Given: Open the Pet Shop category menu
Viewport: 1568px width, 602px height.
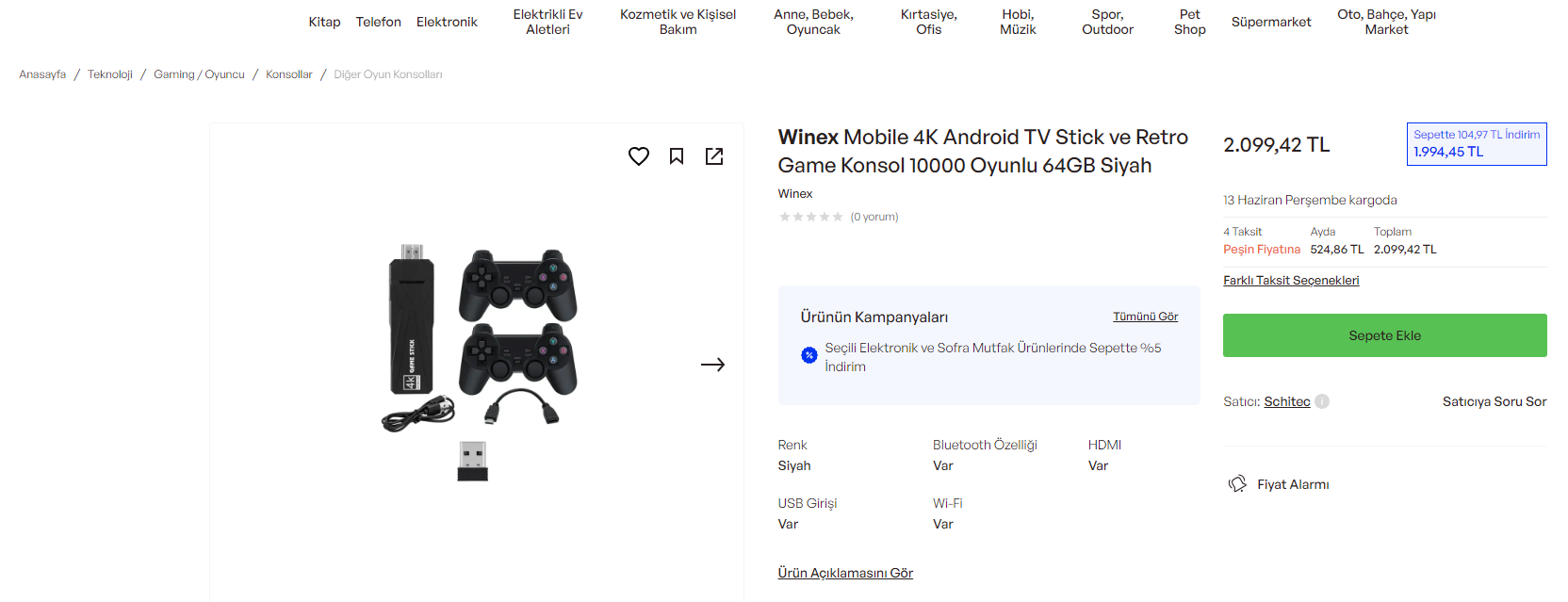Looking at the screenshot, I should coord(1189,22).
